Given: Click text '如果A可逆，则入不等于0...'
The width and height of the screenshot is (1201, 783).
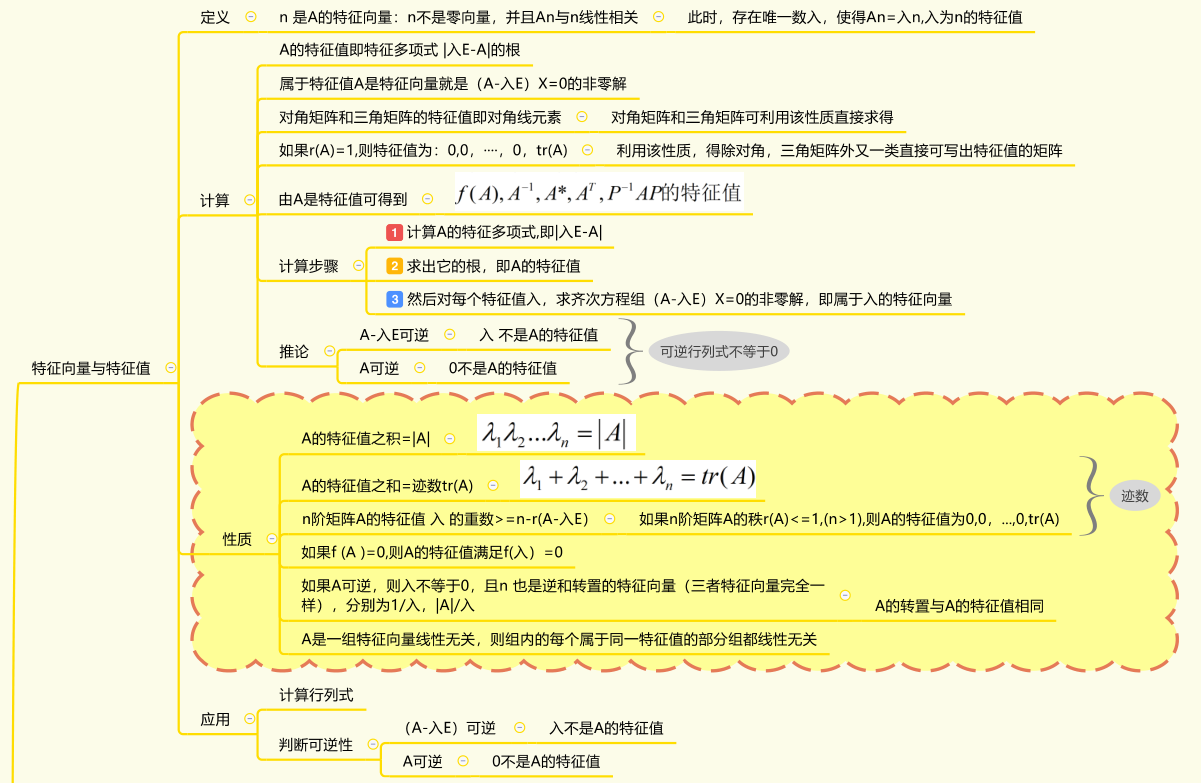Looking at the screenshot, I should 563,596.
